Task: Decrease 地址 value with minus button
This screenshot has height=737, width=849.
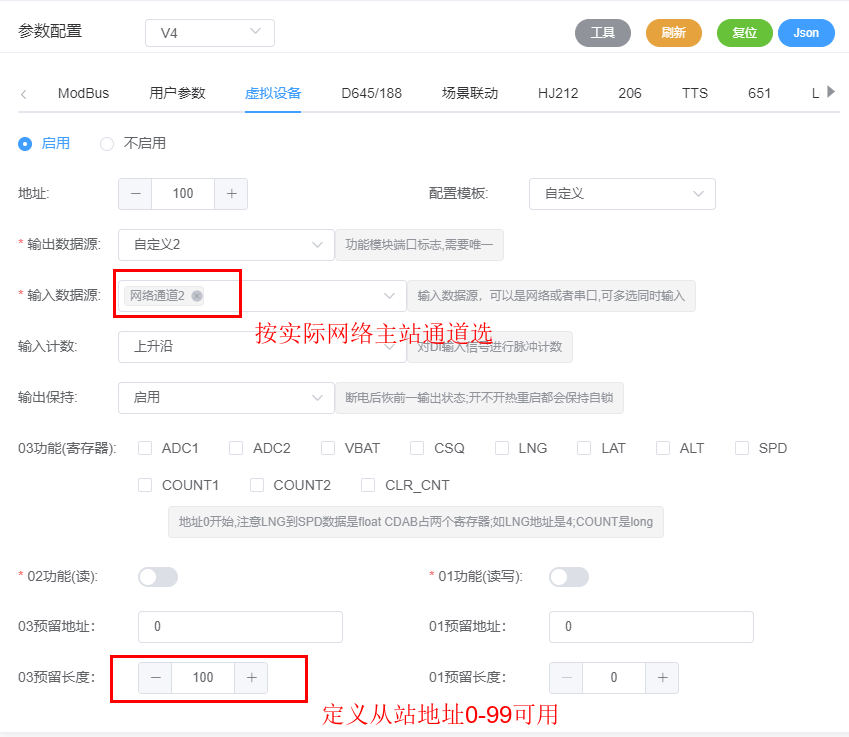Action: [135, 194]
